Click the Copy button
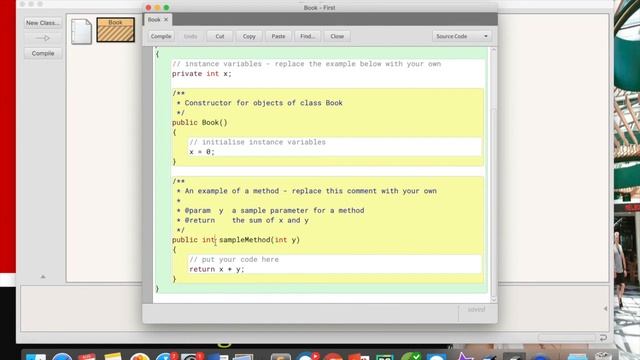Image resolution: width=640 pixels, height=360 pixels. [249, 36]
